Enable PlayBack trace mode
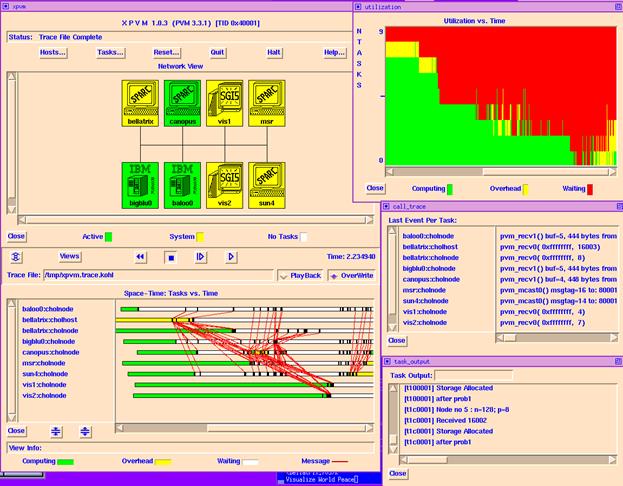 pos(300,275)
